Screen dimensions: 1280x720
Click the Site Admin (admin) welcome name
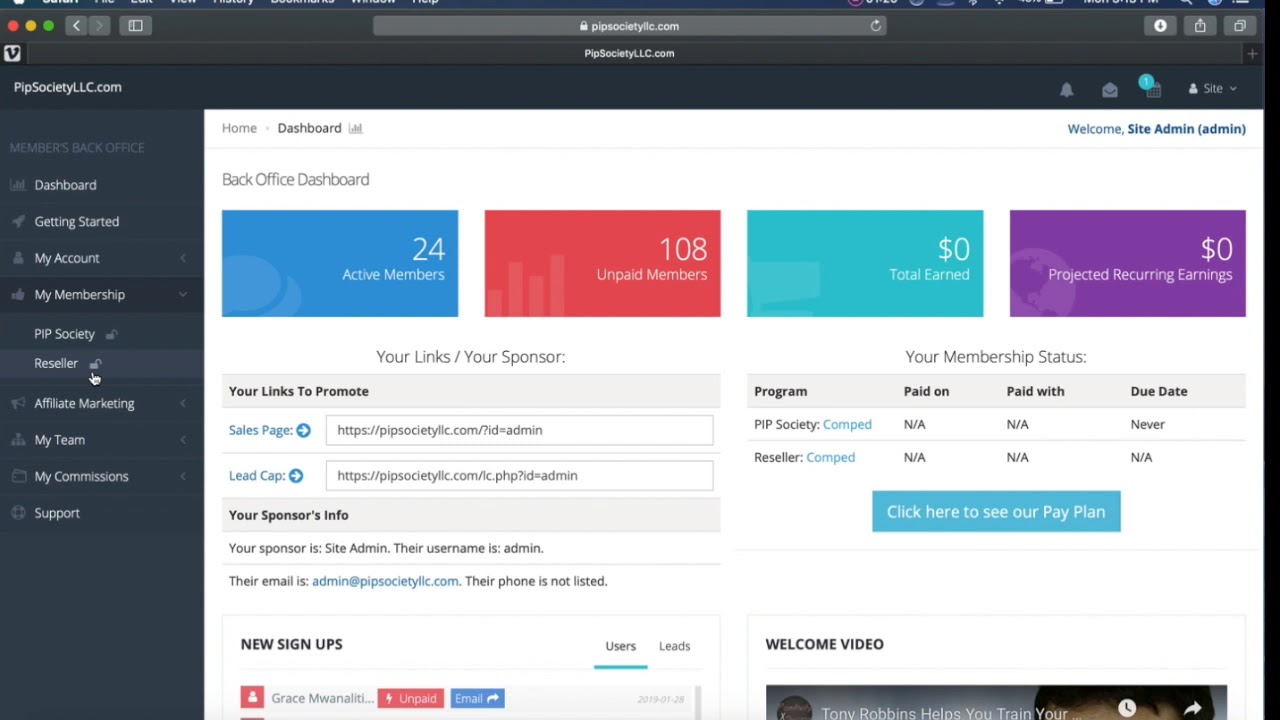1186,129
